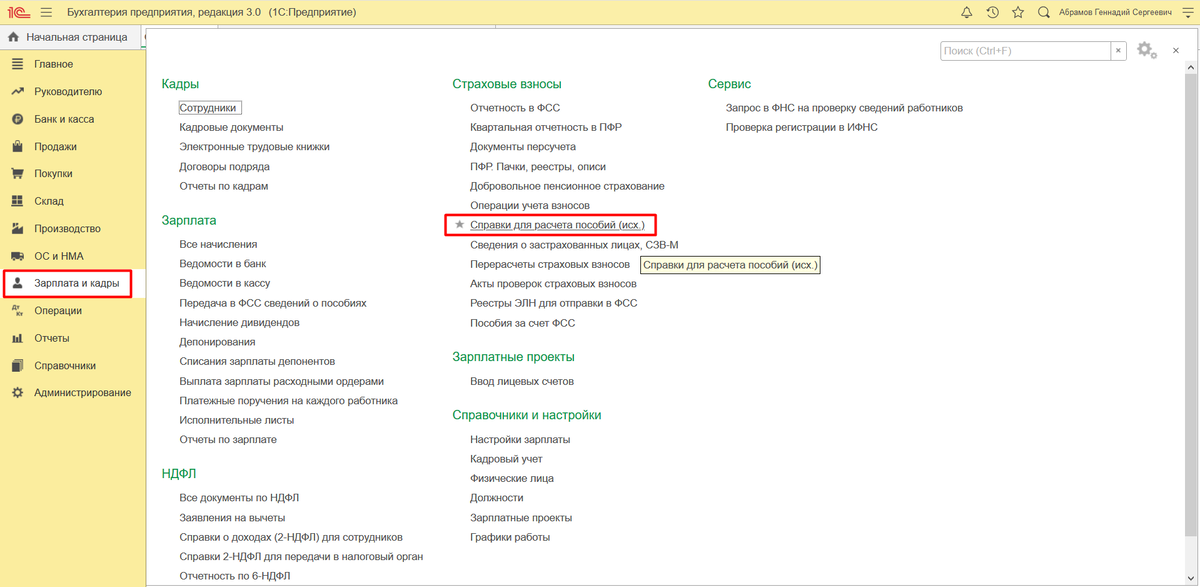
Task: Clear the search field with its x button
Action: [1119, 51]
